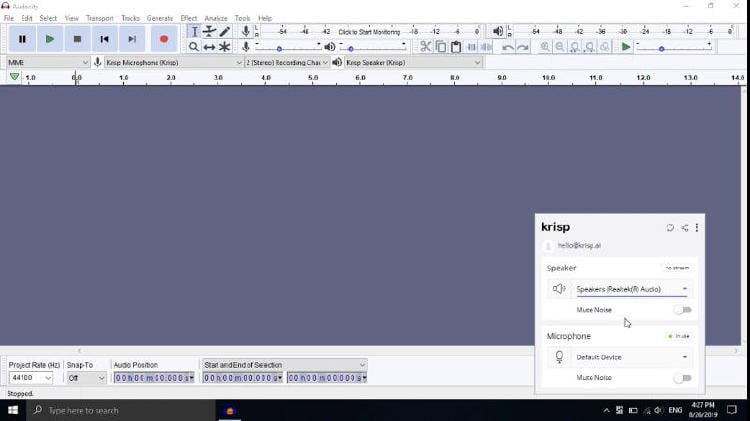Open Krisp three-dot options menu
The height and width of the screenshot is (421, 750).
(x=697, y=228)
